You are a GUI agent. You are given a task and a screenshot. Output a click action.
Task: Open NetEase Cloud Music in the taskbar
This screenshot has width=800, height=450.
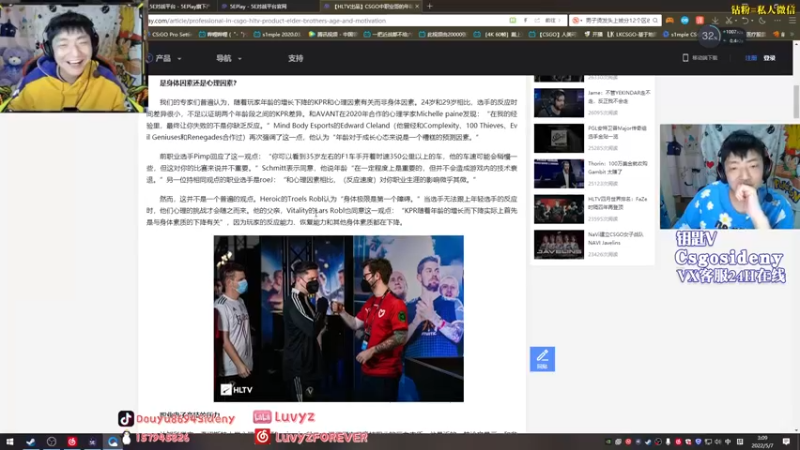[71, 442]
